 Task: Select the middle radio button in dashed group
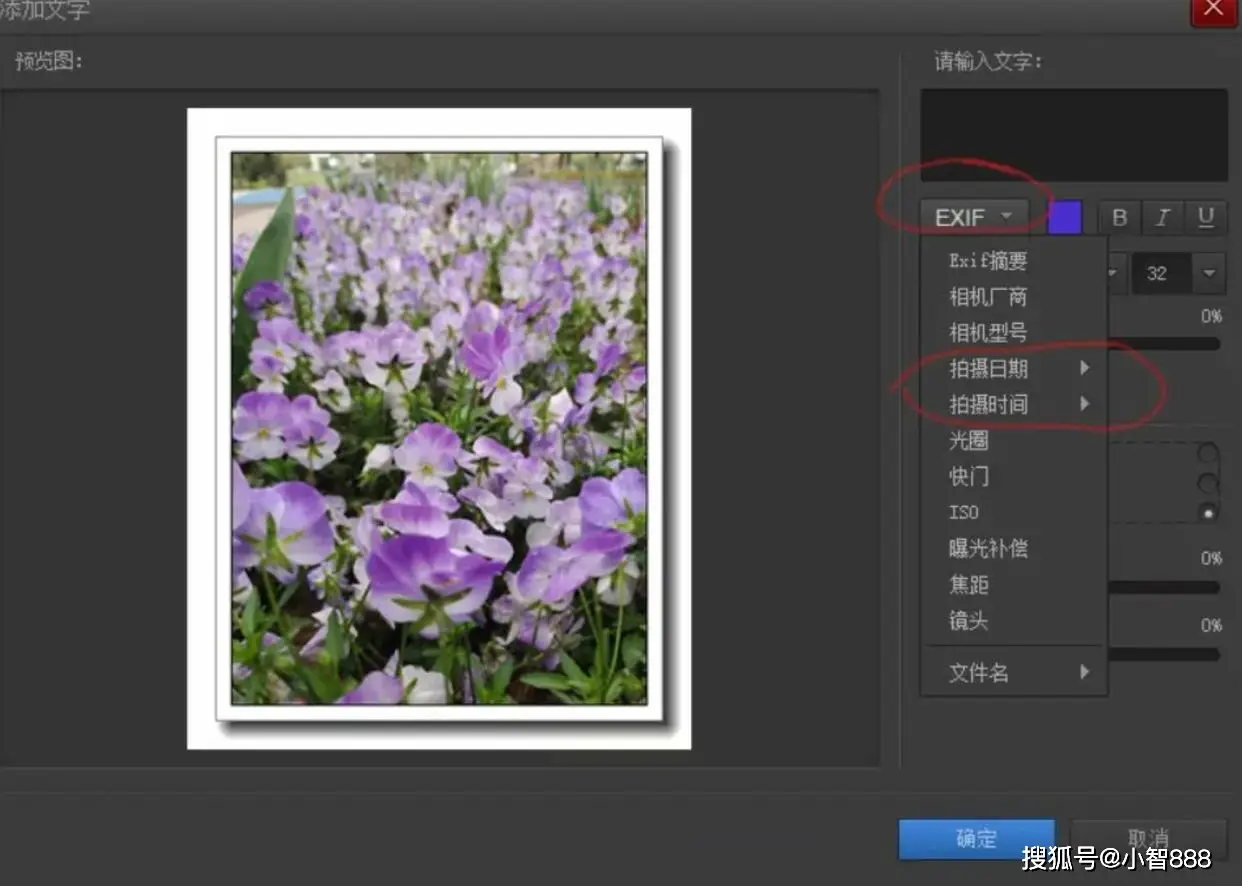tap(1206, 481)
